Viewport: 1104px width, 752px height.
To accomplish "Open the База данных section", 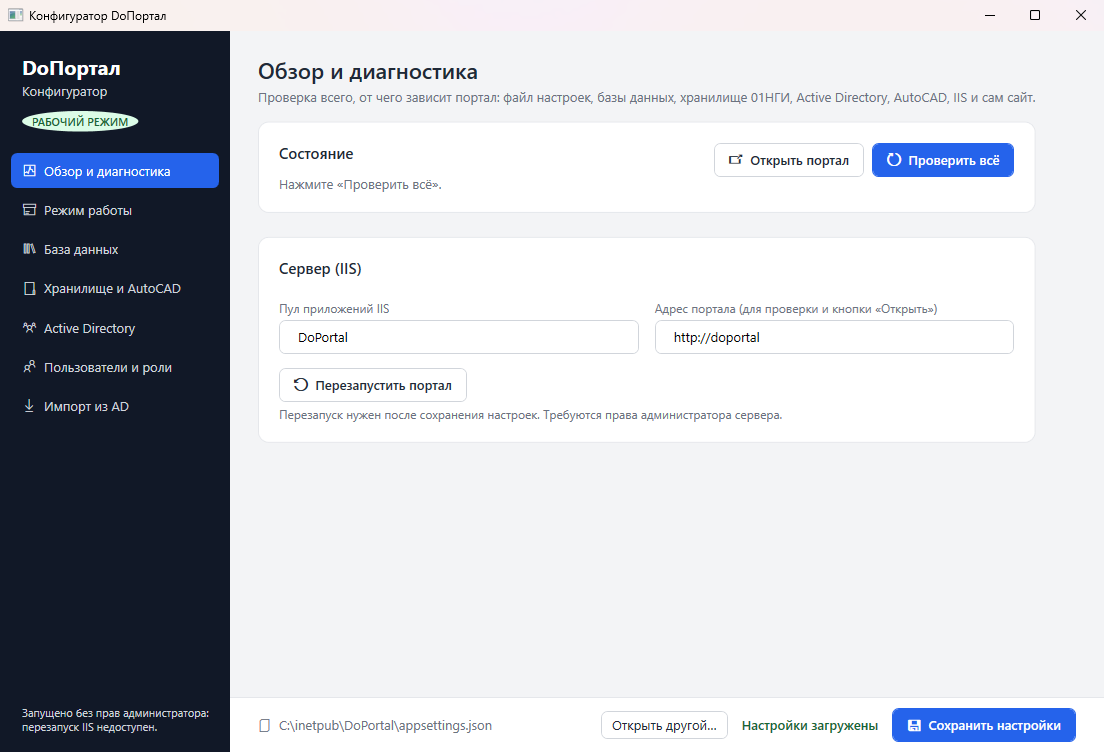I will [115, 249].
